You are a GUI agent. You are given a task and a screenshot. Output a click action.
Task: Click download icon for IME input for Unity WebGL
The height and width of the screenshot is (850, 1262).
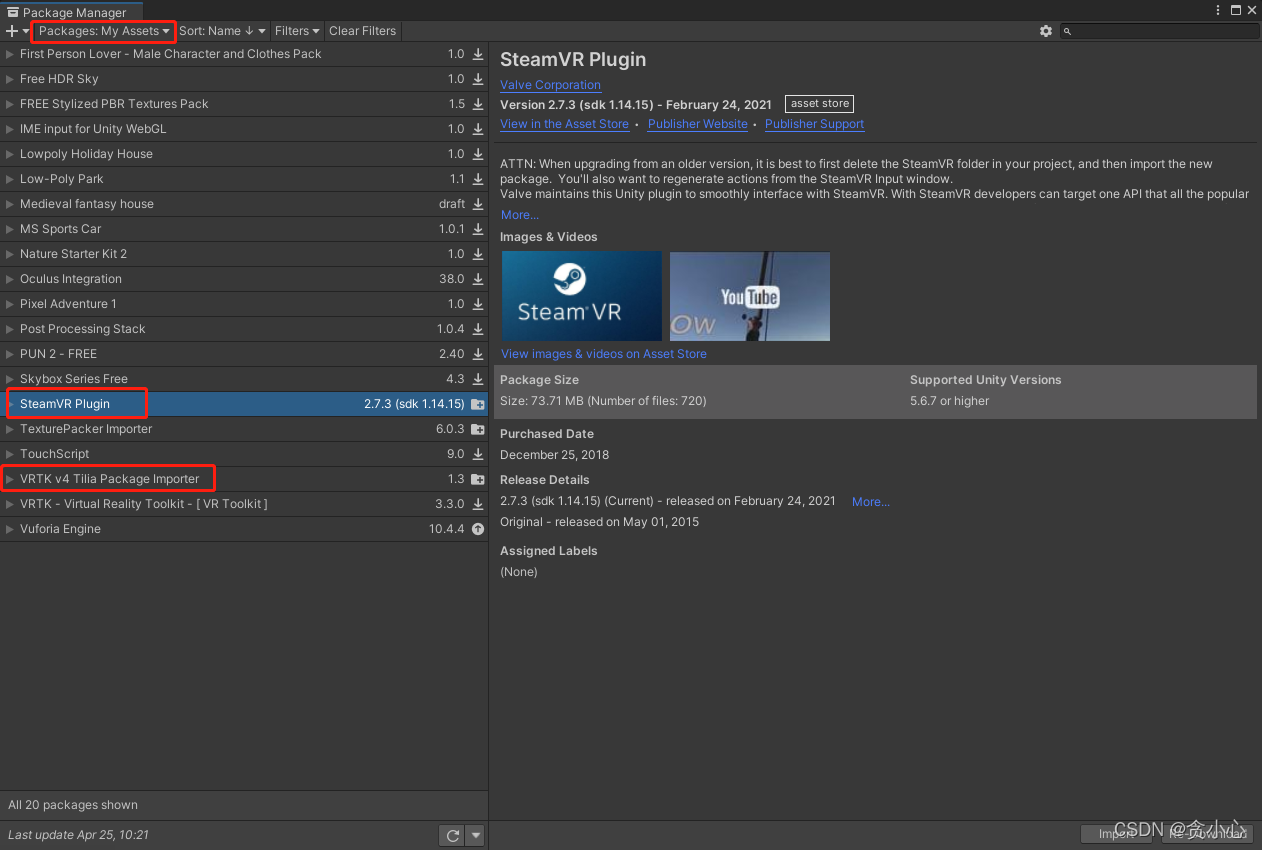click(x=478, y=129)
